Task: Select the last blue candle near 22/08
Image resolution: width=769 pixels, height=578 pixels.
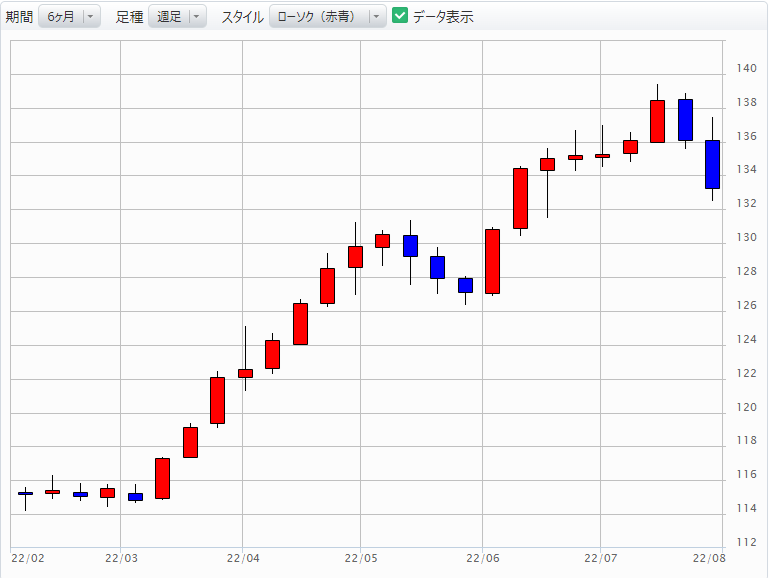Action: pyautogui.click(x=713, y=164)
